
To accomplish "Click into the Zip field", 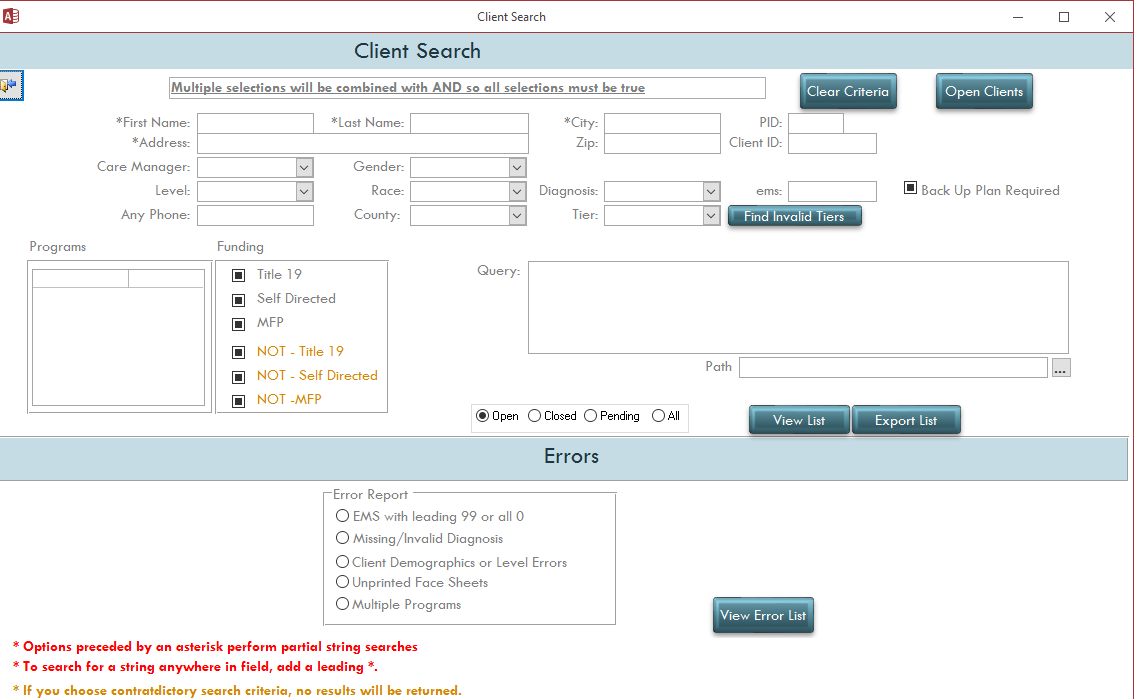I will tap(663, 143).
